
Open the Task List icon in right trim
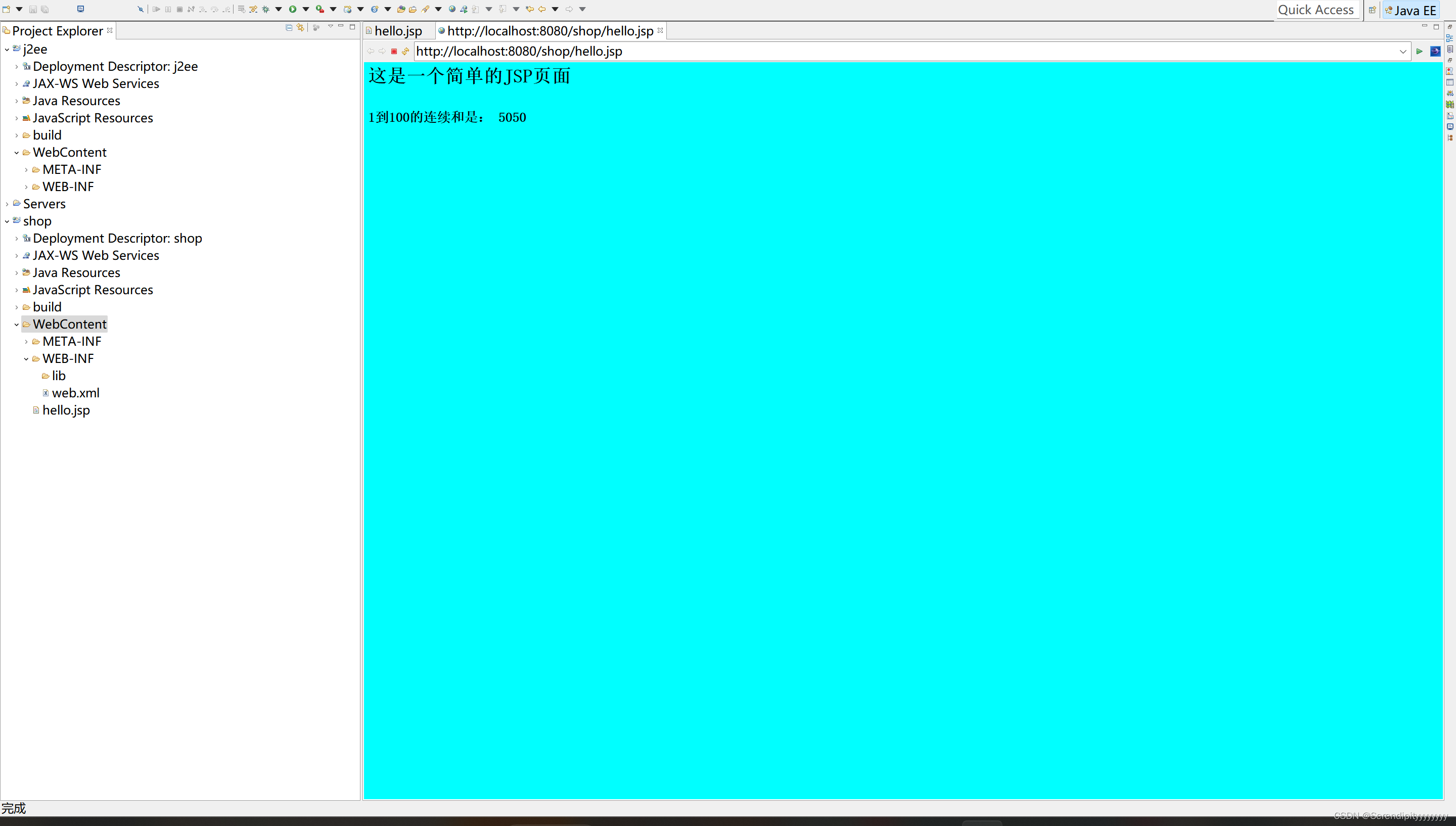point(1450,50)
